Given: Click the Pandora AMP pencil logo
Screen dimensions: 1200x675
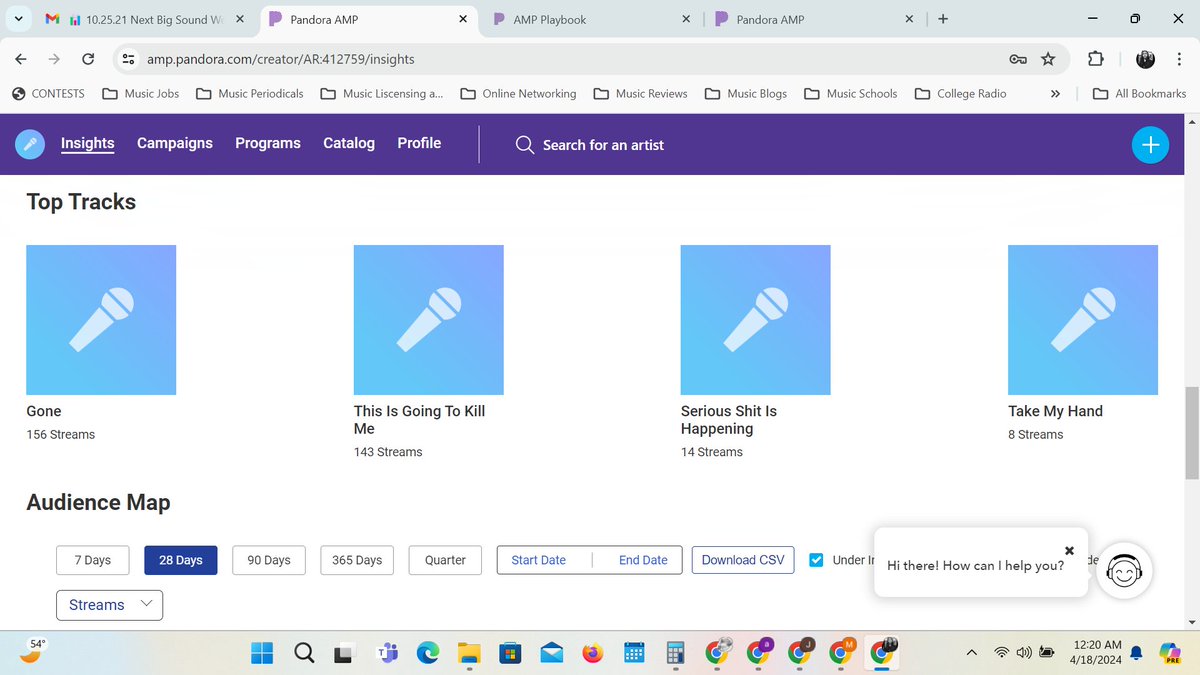Looking at the screenshot, I should click(30, 144).
